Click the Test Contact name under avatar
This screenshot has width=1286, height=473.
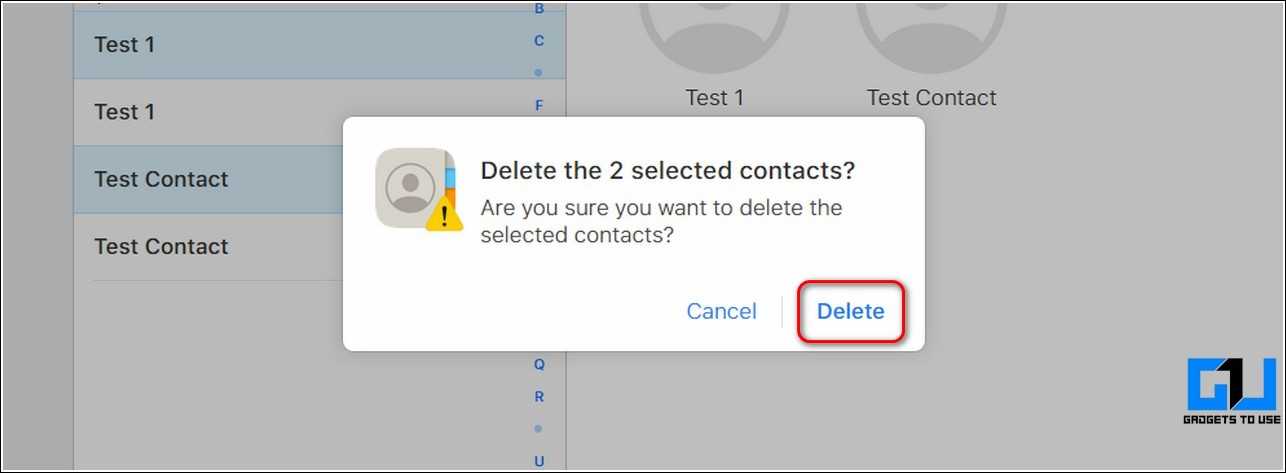click(x=931, y=98)
